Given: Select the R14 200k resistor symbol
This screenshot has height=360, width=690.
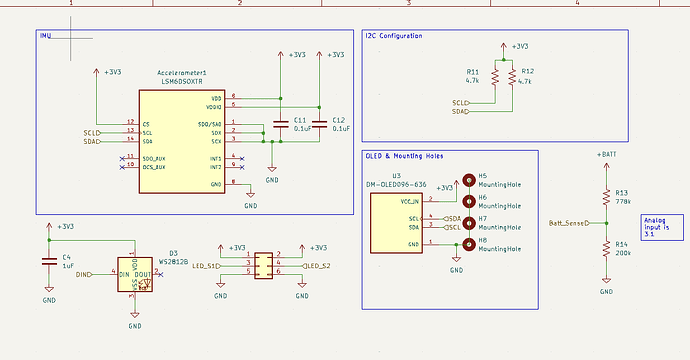Looking at the screenshot, I should pos(606,249).
